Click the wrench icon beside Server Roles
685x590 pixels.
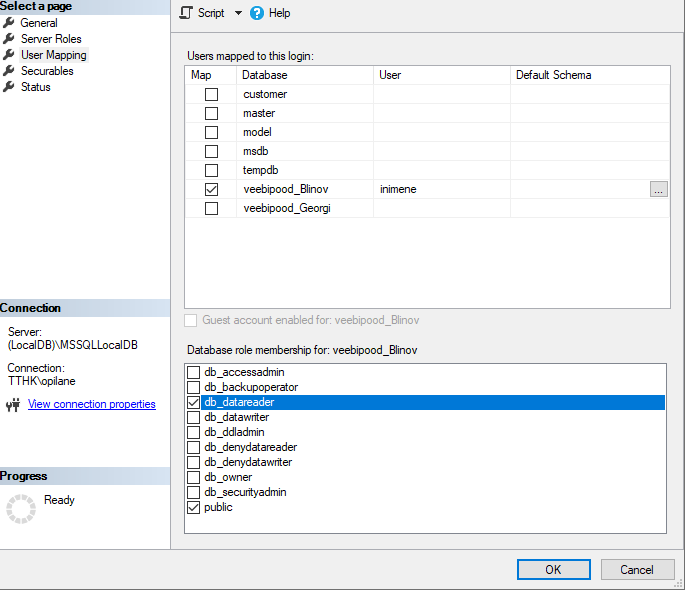[x=9, y=38]
